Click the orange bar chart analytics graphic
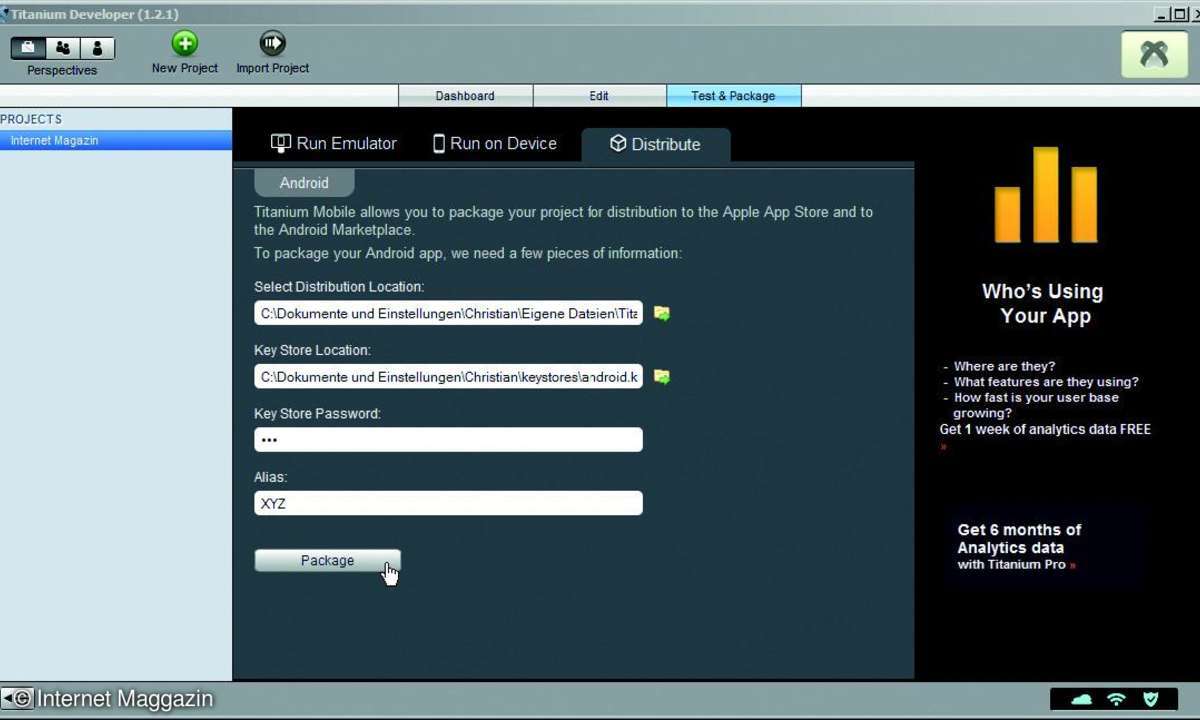The image size is (1200, 720). (x=1045, y=195)
